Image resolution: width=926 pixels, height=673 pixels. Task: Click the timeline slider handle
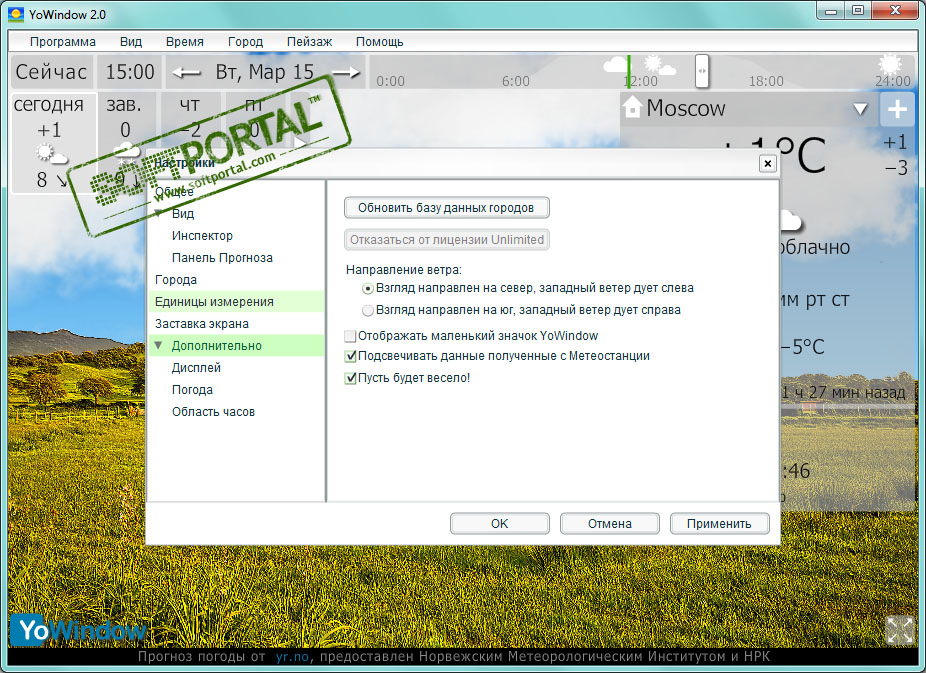tap(702, 71)
